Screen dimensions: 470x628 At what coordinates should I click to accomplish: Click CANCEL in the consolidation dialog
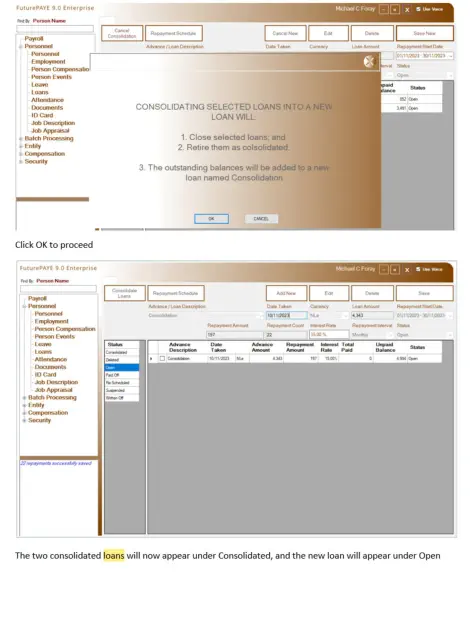tap(261, 219)
